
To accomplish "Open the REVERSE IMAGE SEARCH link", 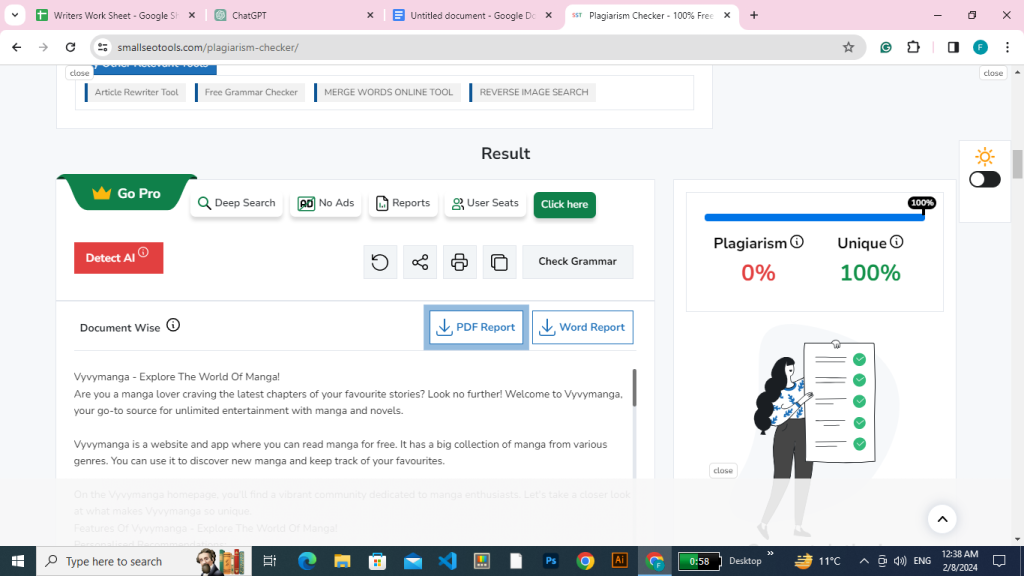I will point(534,92).
